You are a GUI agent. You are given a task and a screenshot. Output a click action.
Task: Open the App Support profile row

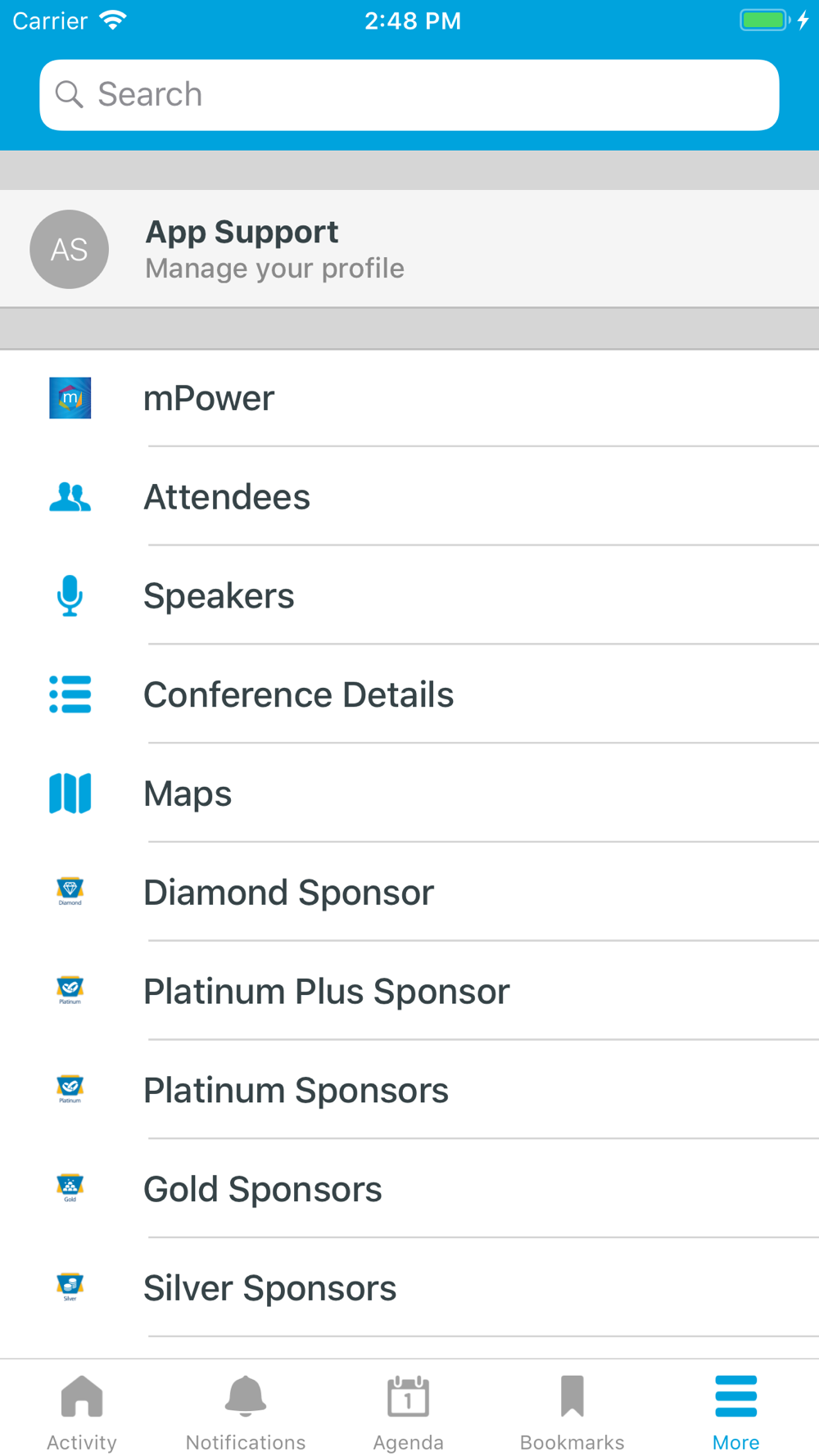409,249
